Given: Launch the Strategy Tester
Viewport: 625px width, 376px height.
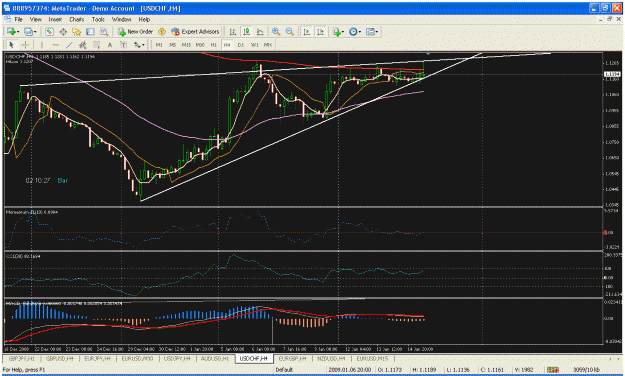Looking at the screenshot, I should (x=104, y=31).
